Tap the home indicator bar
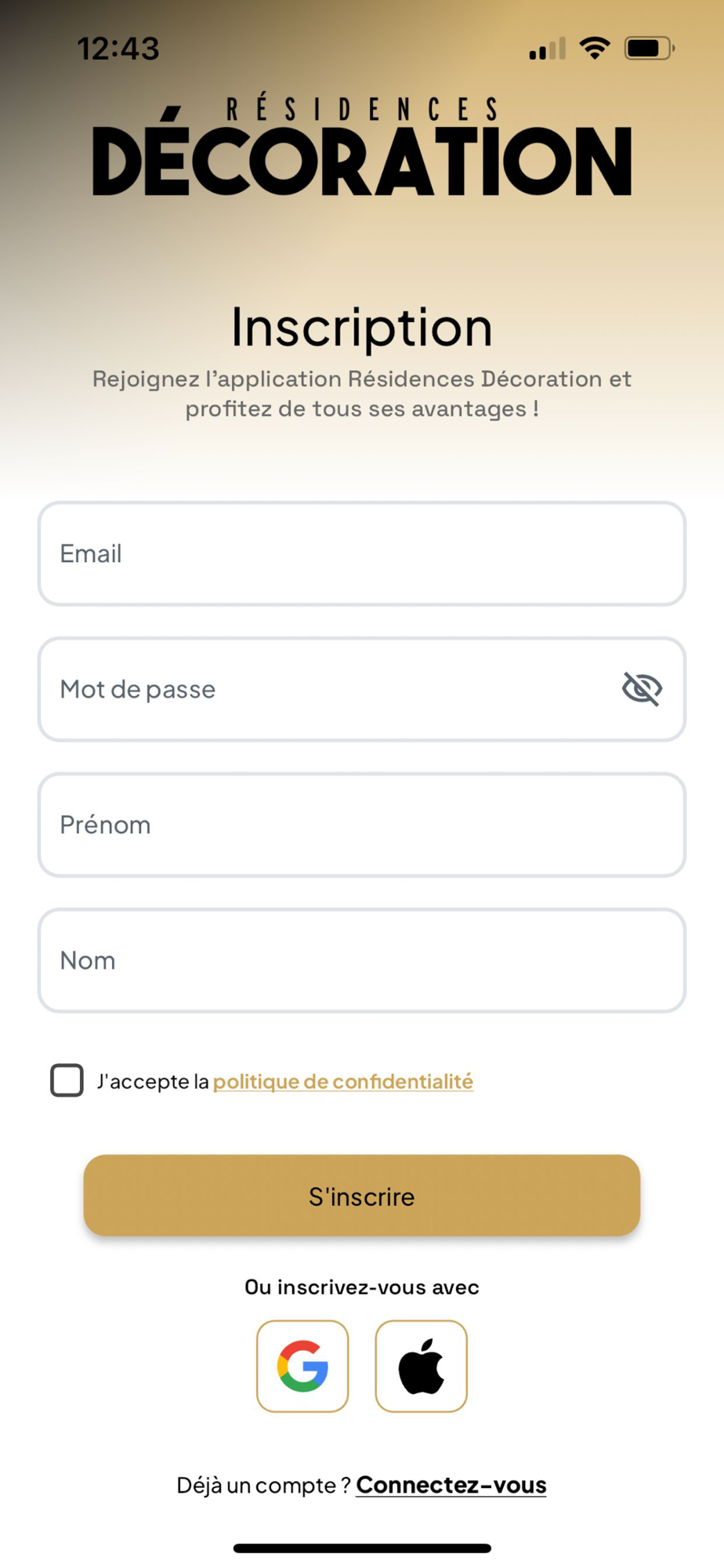 click(x=362, y=1548)
